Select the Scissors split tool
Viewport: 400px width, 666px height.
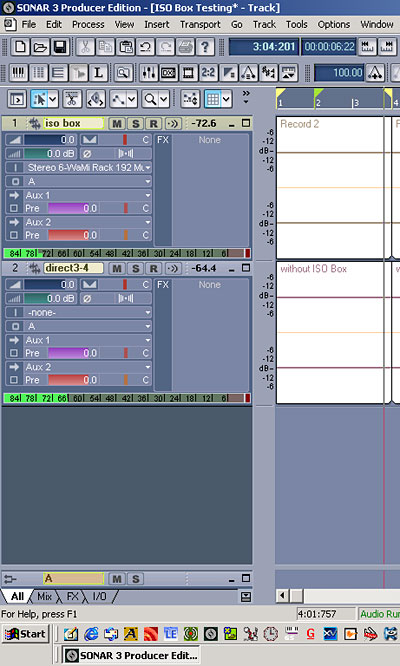click(72, 99)
